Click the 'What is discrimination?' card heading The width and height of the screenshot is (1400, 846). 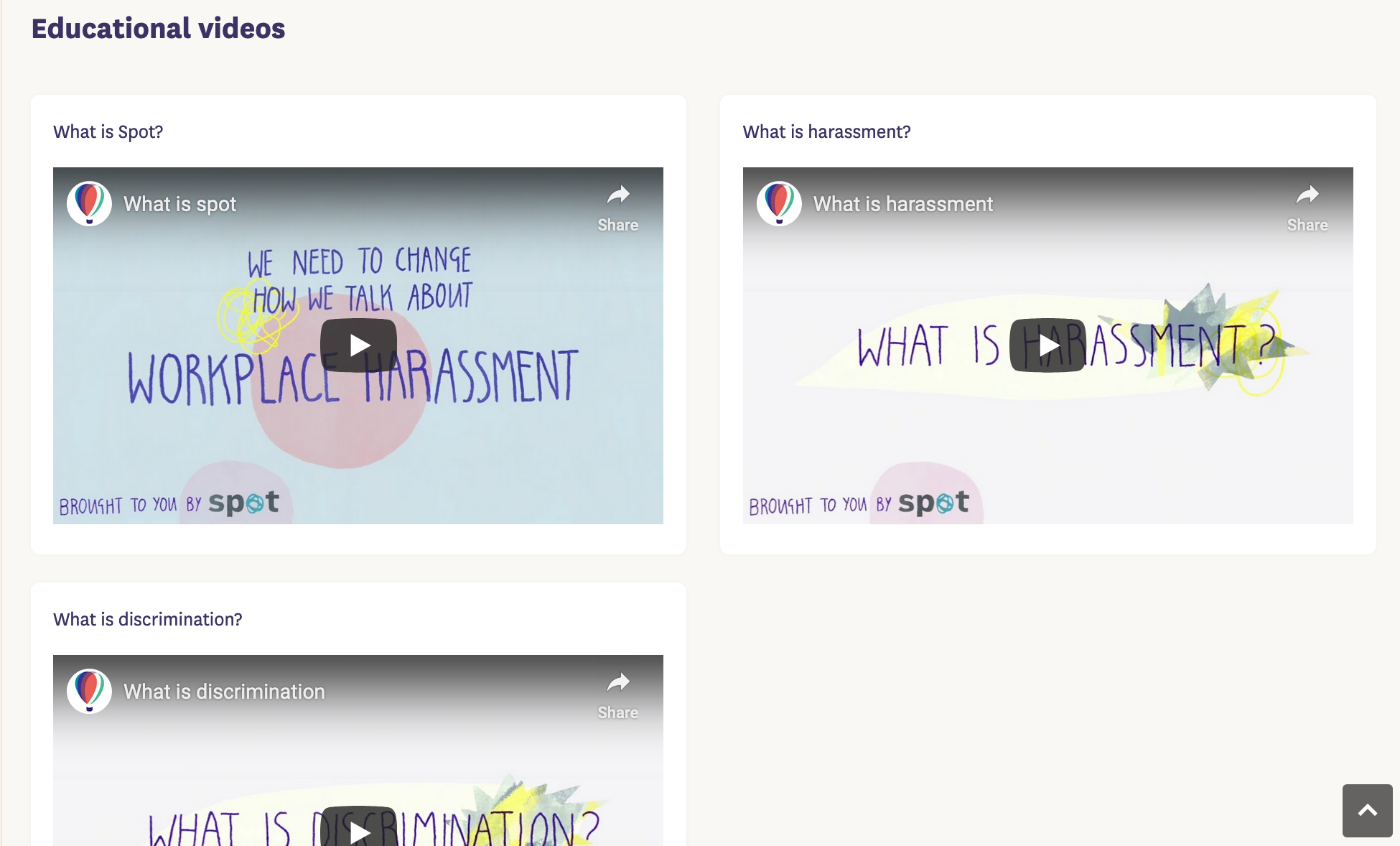147,620
